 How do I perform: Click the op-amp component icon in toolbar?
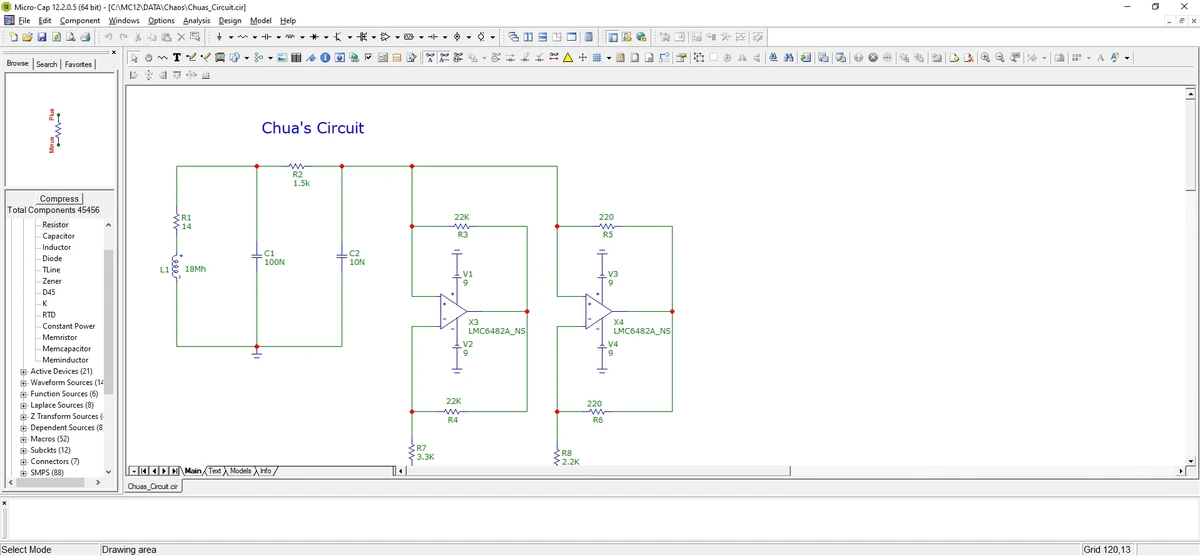click(385, 37)
